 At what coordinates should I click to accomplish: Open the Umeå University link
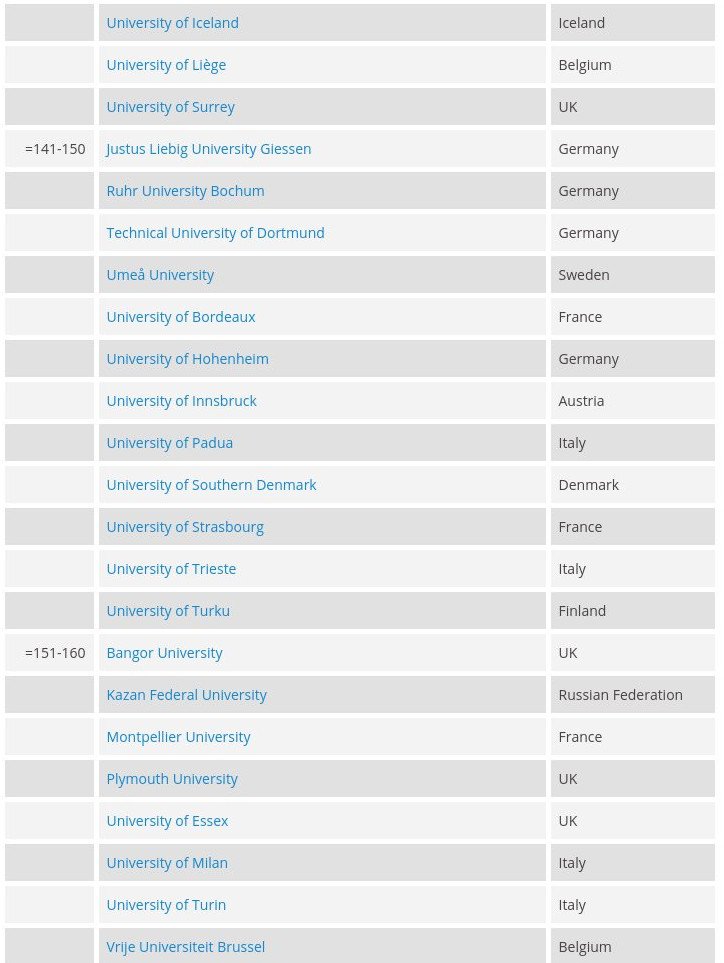click(x=160, y=275)
